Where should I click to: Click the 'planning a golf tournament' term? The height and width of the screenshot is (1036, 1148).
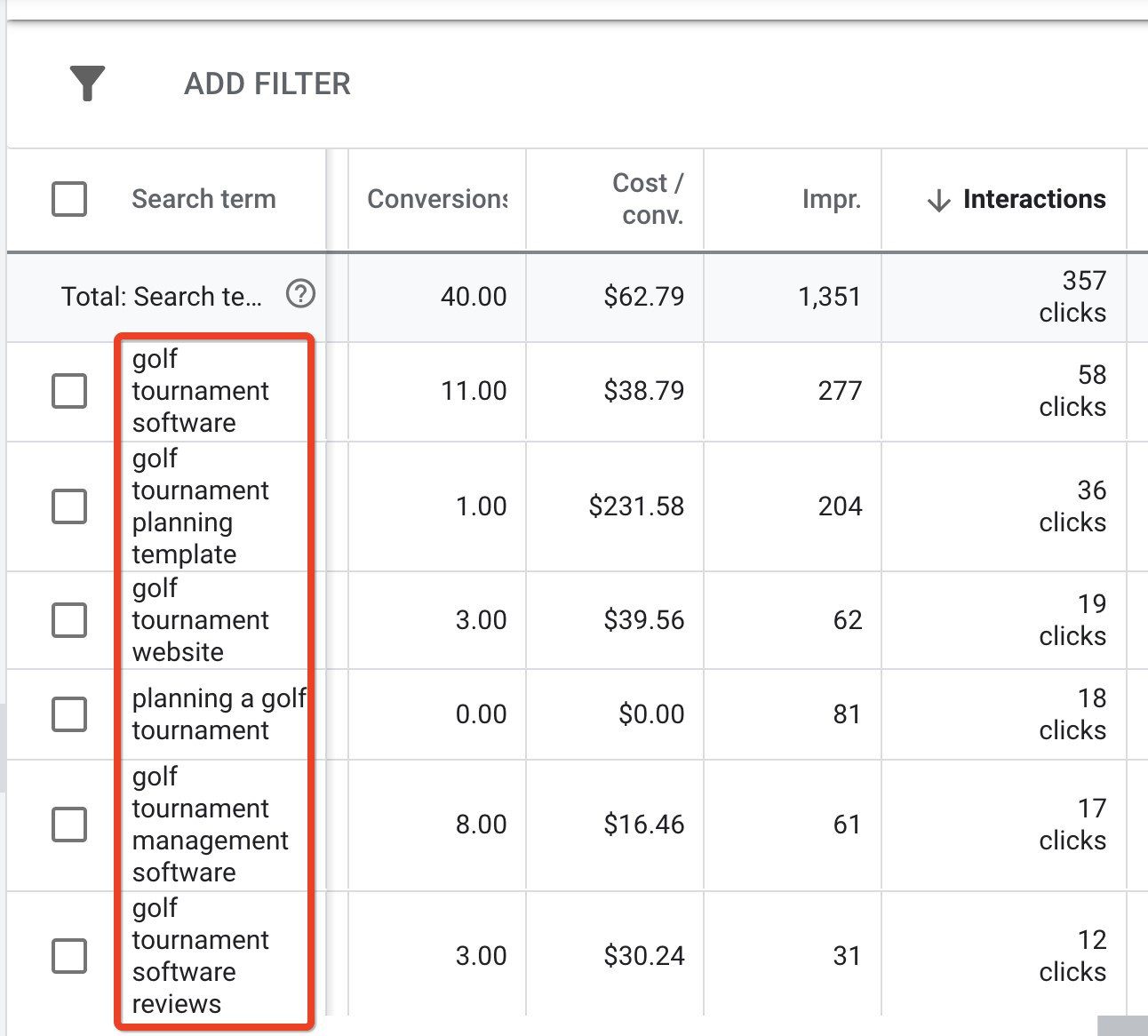point(219,714)
